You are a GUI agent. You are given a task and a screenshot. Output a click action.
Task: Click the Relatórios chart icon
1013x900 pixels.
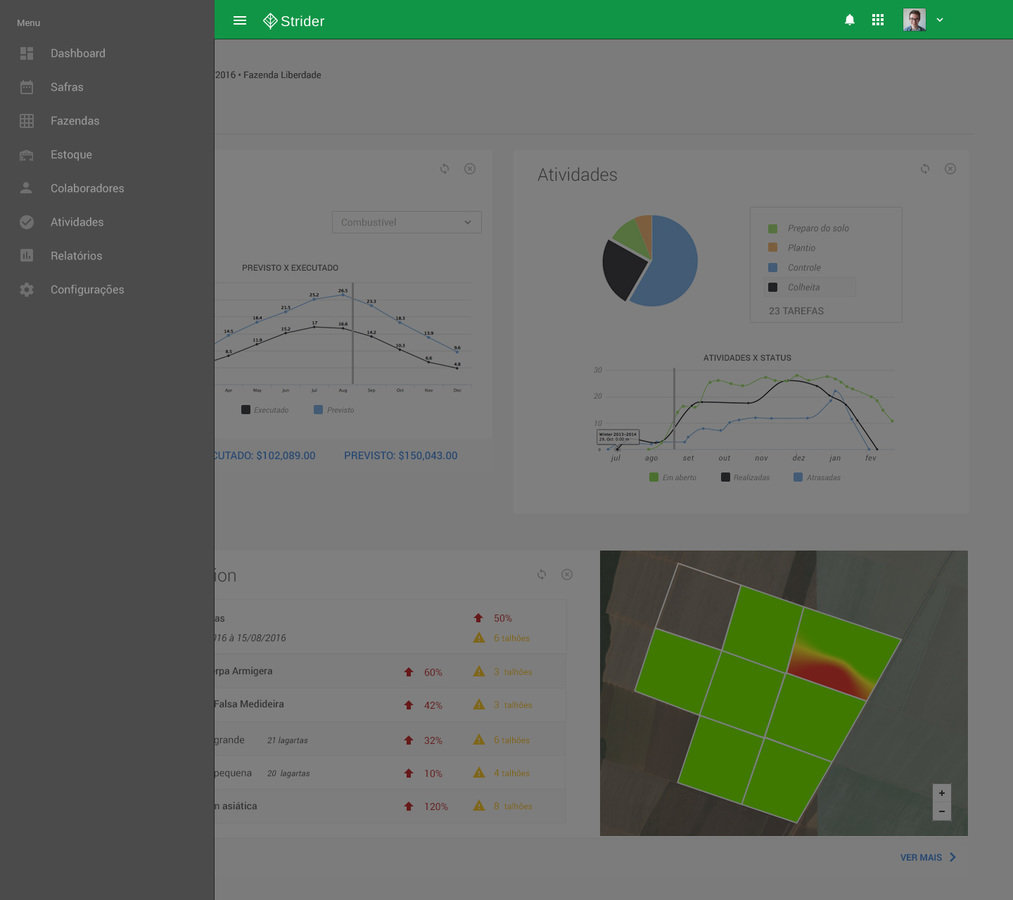pyautogui.click(x=26, y=255)
